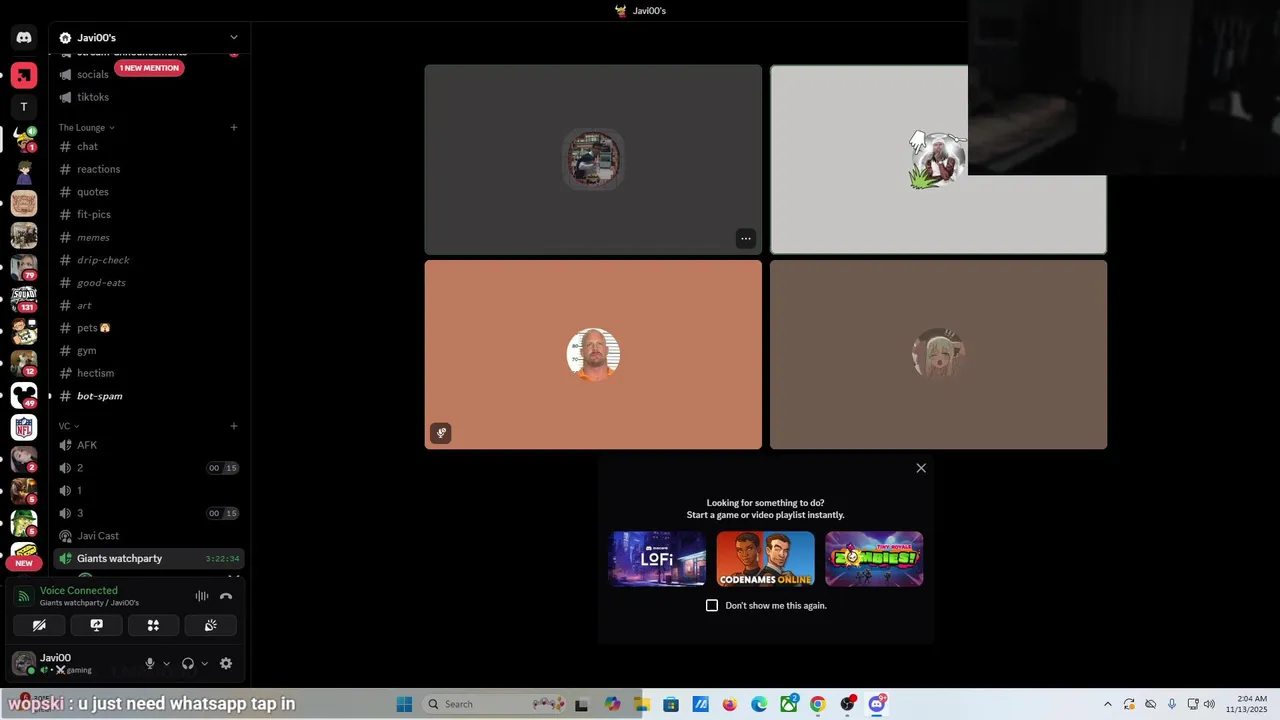Select the Giants watchparty voice channel
This screenshot has height=720, width=1280.
pos(149,558)
